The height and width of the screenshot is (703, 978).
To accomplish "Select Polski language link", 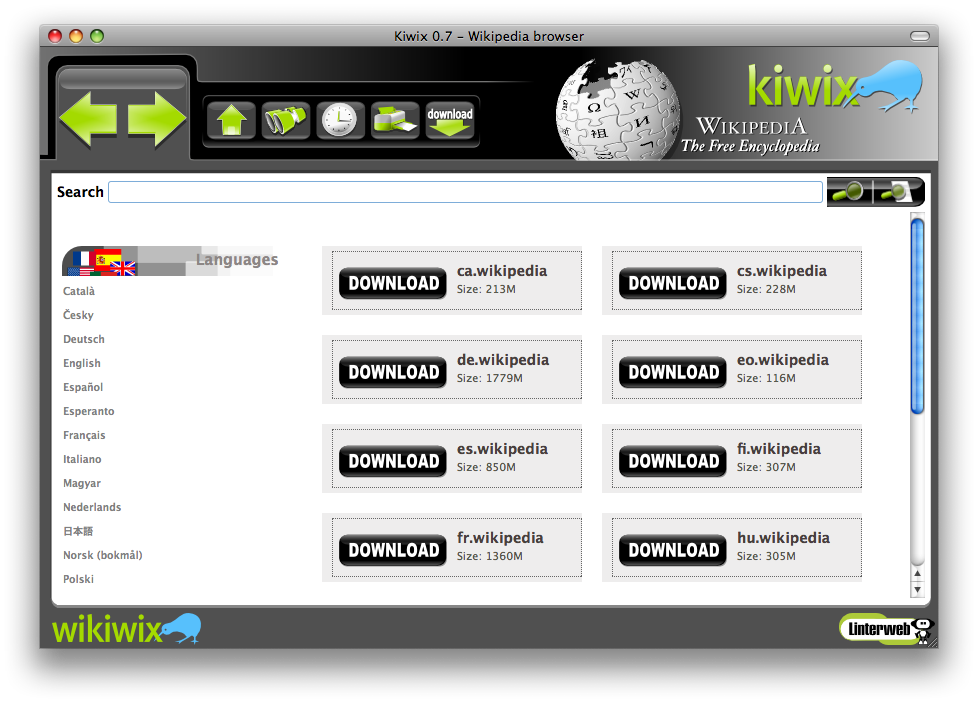I will pos(79,579).
